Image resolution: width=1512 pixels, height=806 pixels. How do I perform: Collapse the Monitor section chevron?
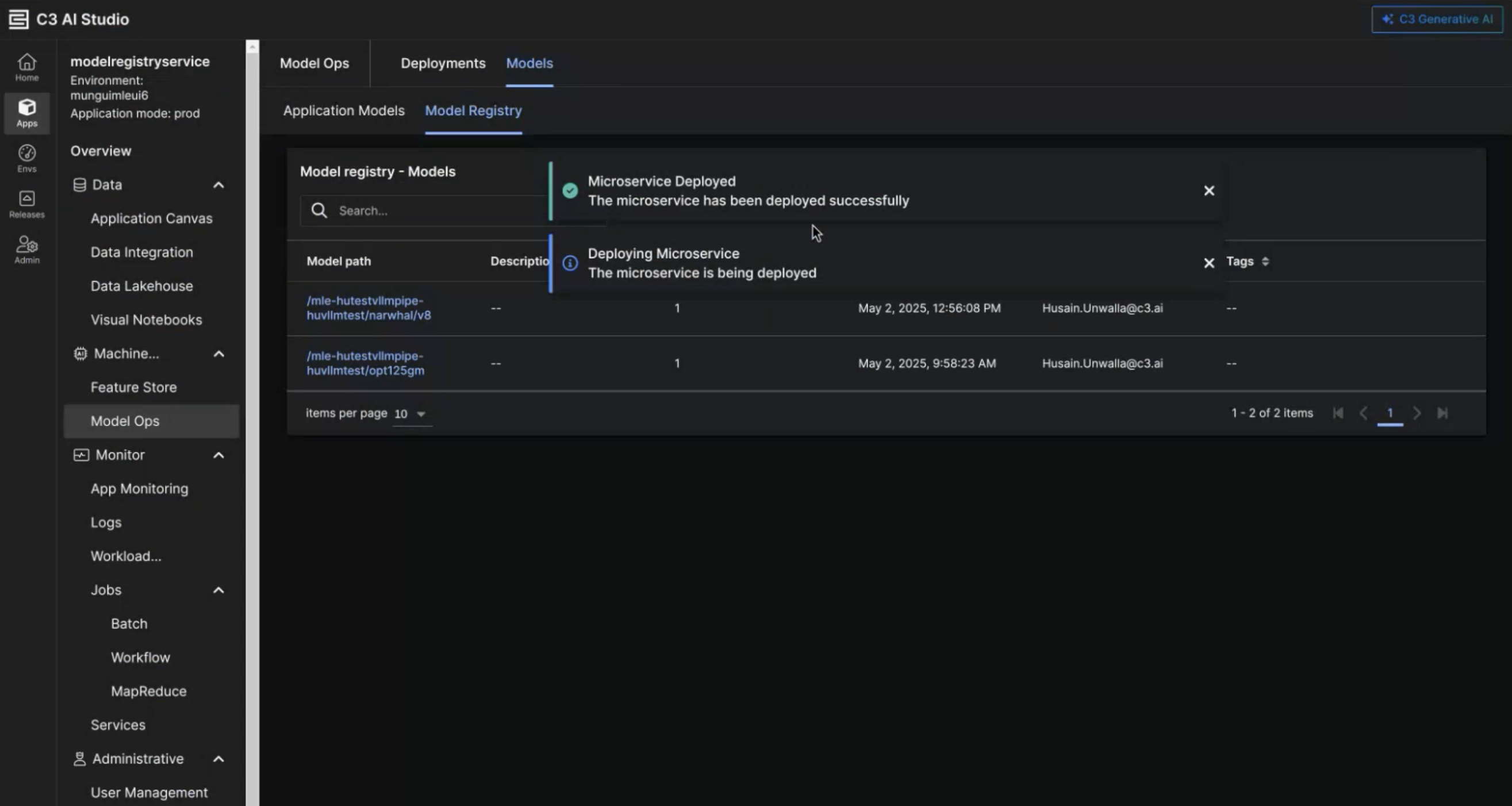(x=218, y=455)
